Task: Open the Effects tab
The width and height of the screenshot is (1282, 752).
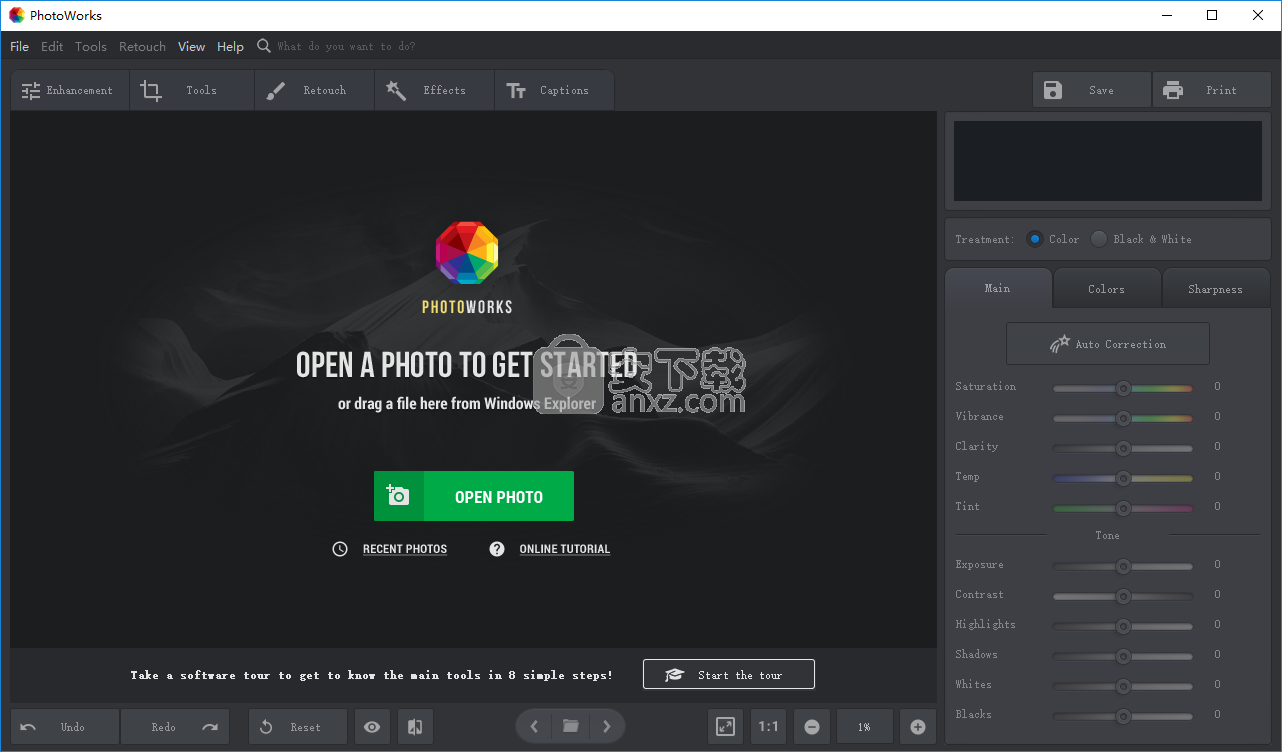Action: tap(434, 90)
